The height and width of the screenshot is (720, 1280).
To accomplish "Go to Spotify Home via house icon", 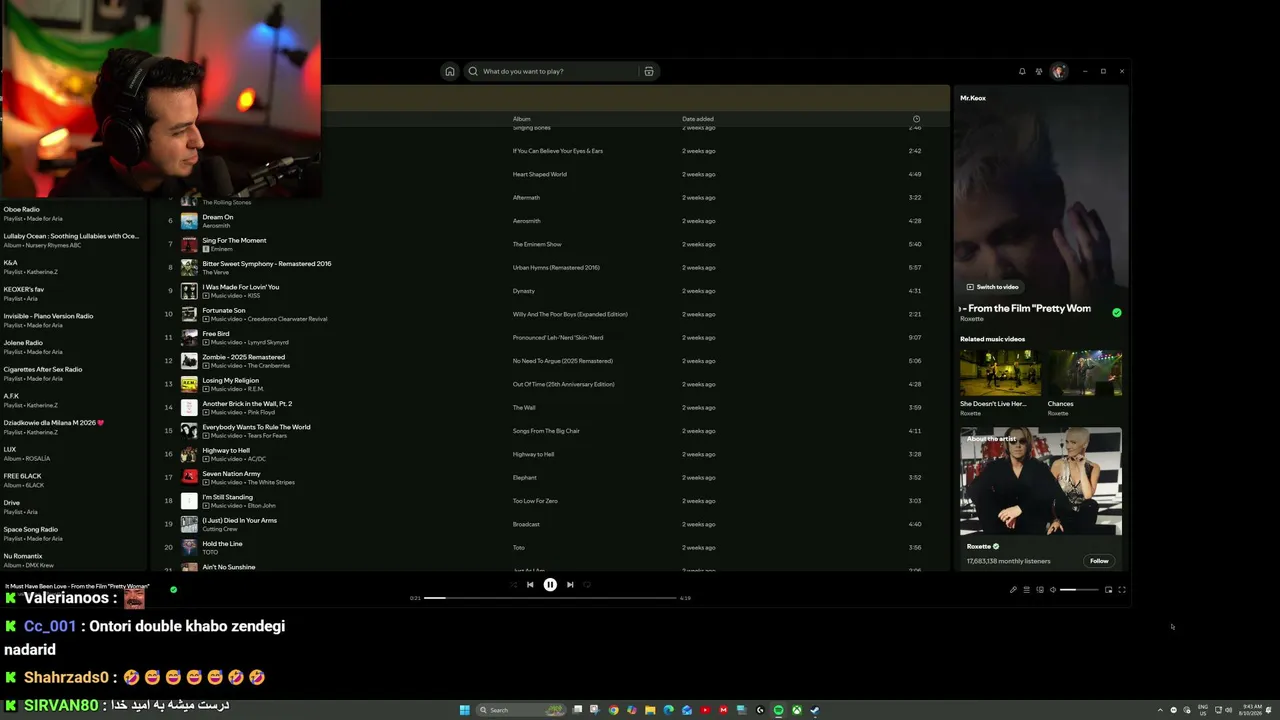I will pos(450,71).
